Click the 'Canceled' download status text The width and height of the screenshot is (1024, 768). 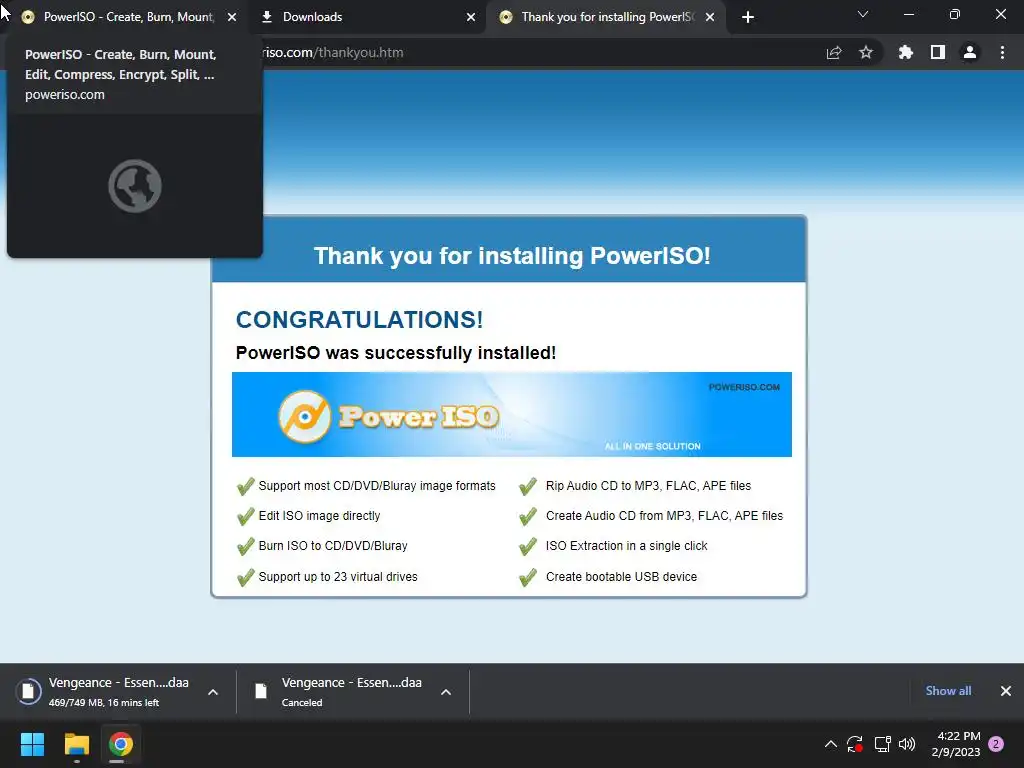click(302, 703)
